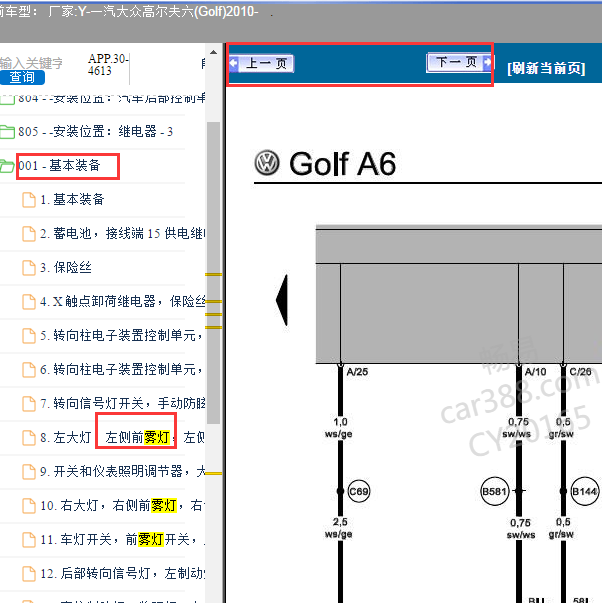
Task: Click the A/10 pin label
Action: pyautogui.click(x=535, y=372)
